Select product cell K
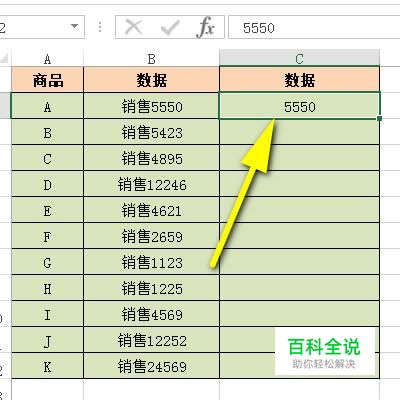 coord(47,366)
